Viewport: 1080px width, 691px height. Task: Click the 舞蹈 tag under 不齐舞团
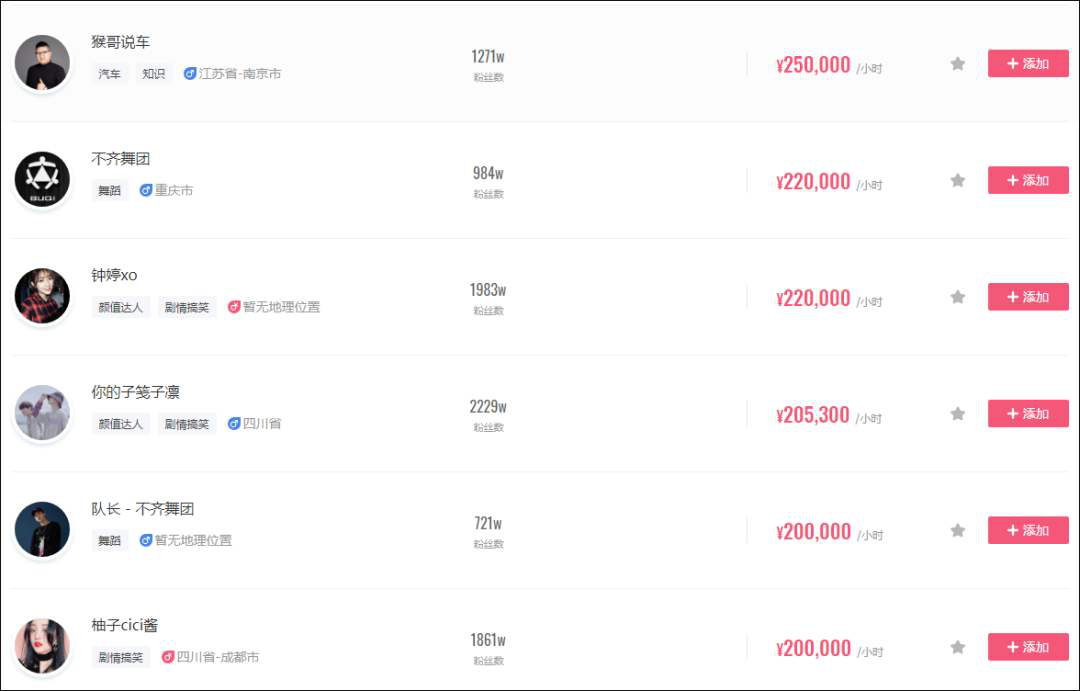coord(109,190)
